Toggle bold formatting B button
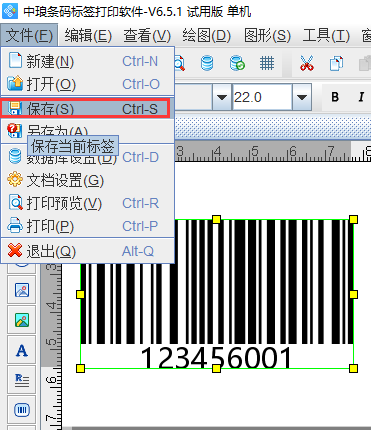The image size is (371, 430). 335,97
